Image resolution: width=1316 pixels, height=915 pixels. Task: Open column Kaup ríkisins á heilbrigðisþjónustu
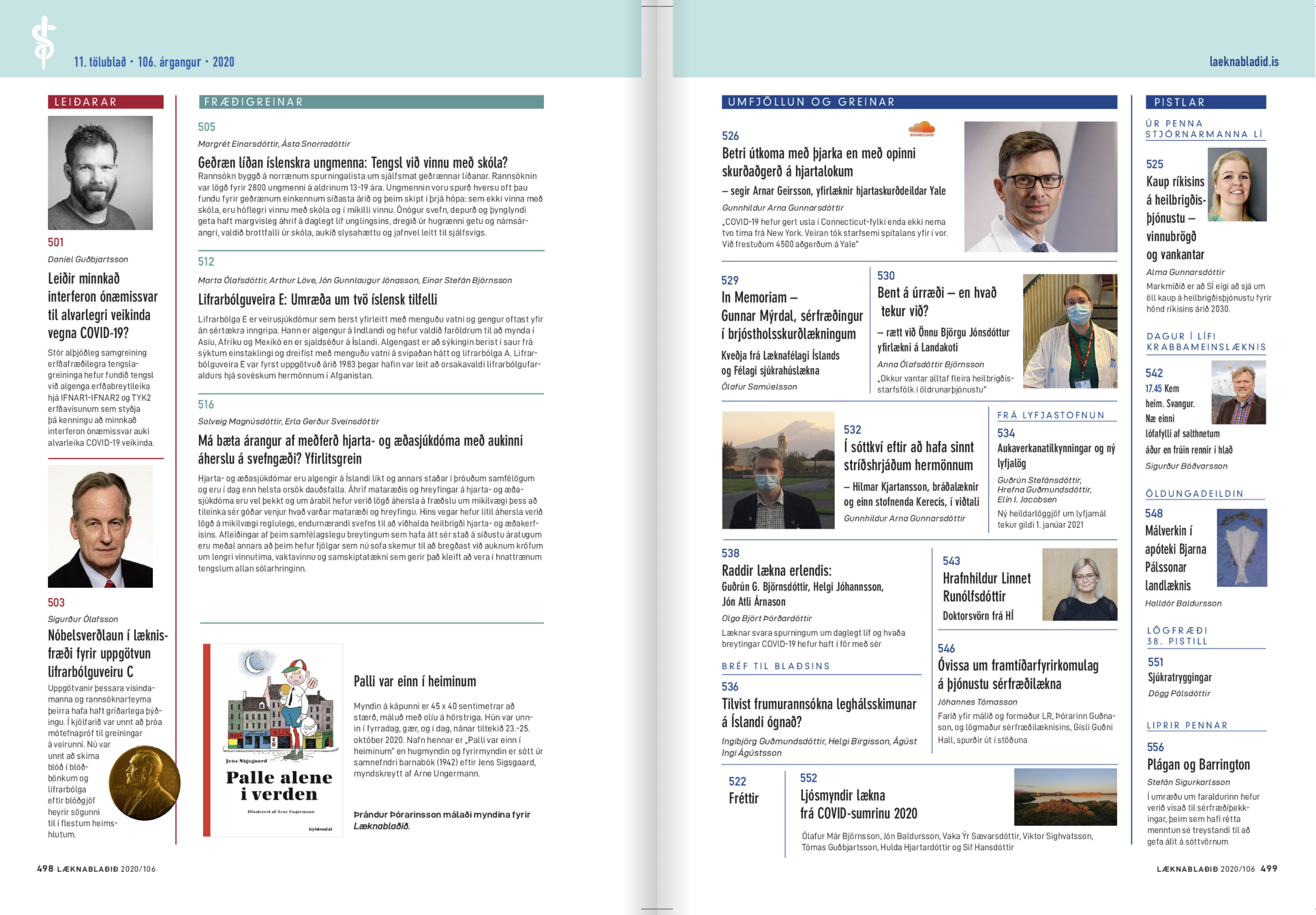[x=1175, y=218]
